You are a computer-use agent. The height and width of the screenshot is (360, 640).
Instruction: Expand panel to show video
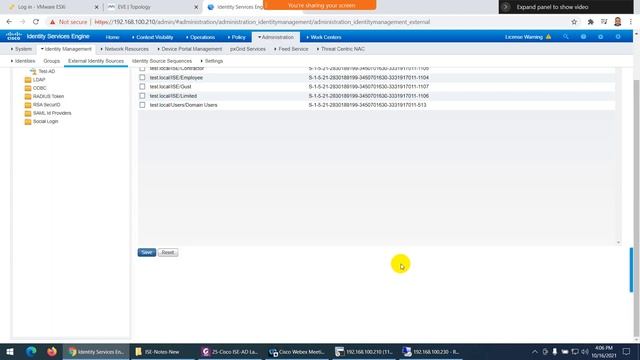(566, 7)
